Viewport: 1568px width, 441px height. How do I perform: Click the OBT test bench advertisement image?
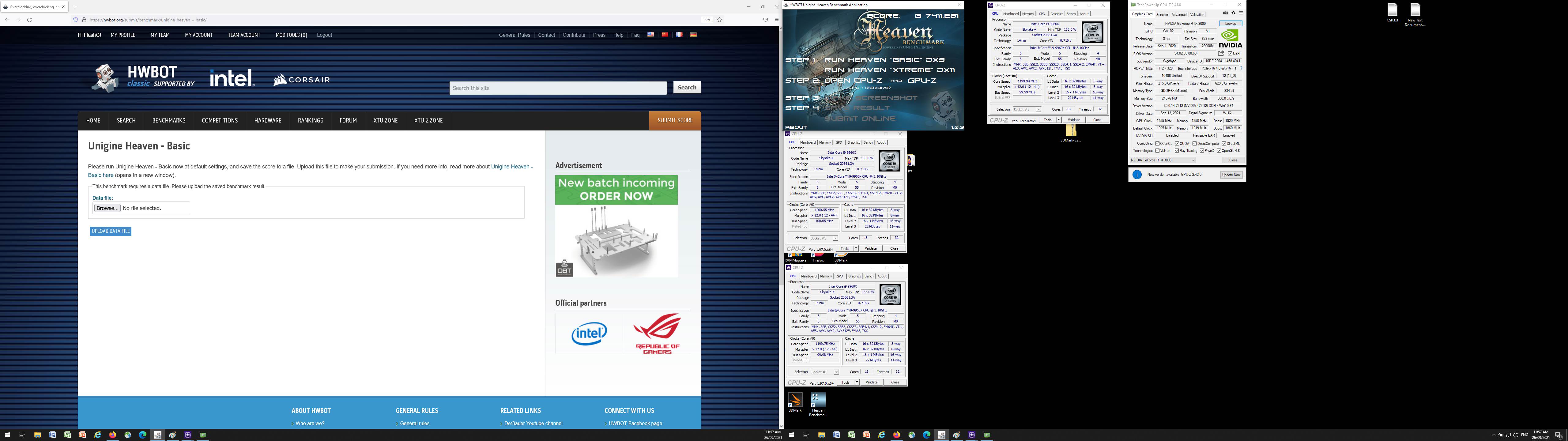click(x=616, y=227)
